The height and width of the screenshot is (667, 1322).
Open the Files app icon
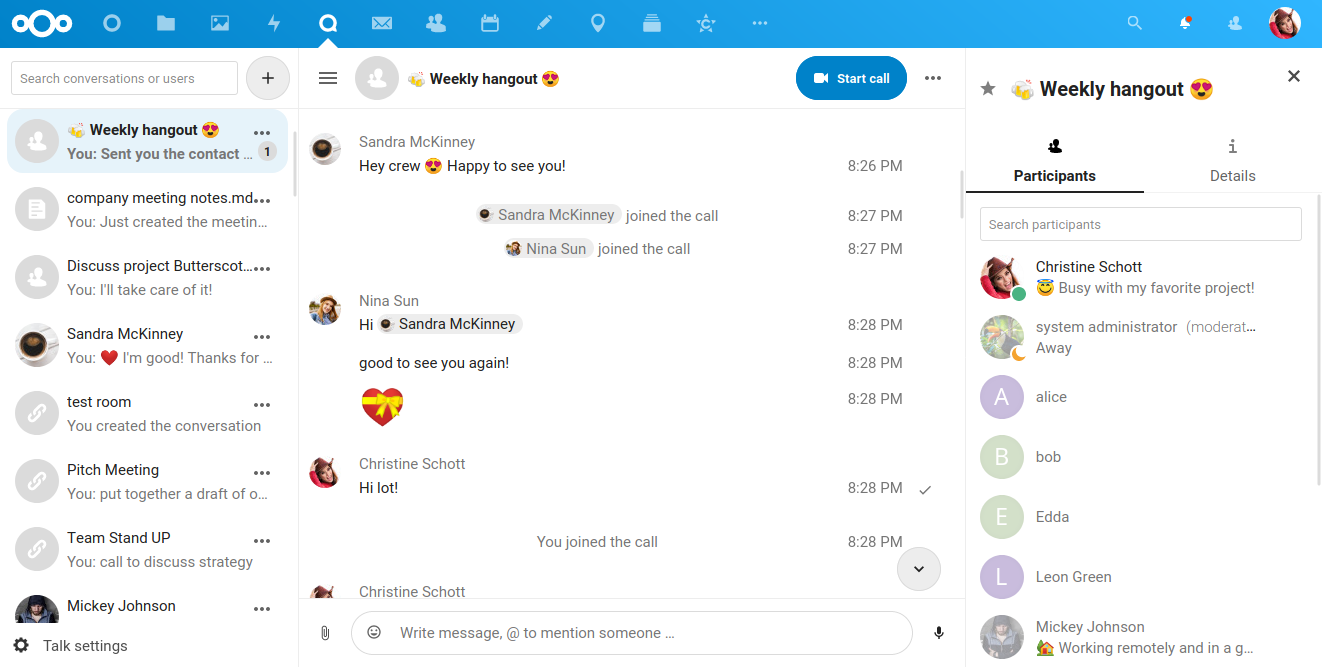click(166, 23)
